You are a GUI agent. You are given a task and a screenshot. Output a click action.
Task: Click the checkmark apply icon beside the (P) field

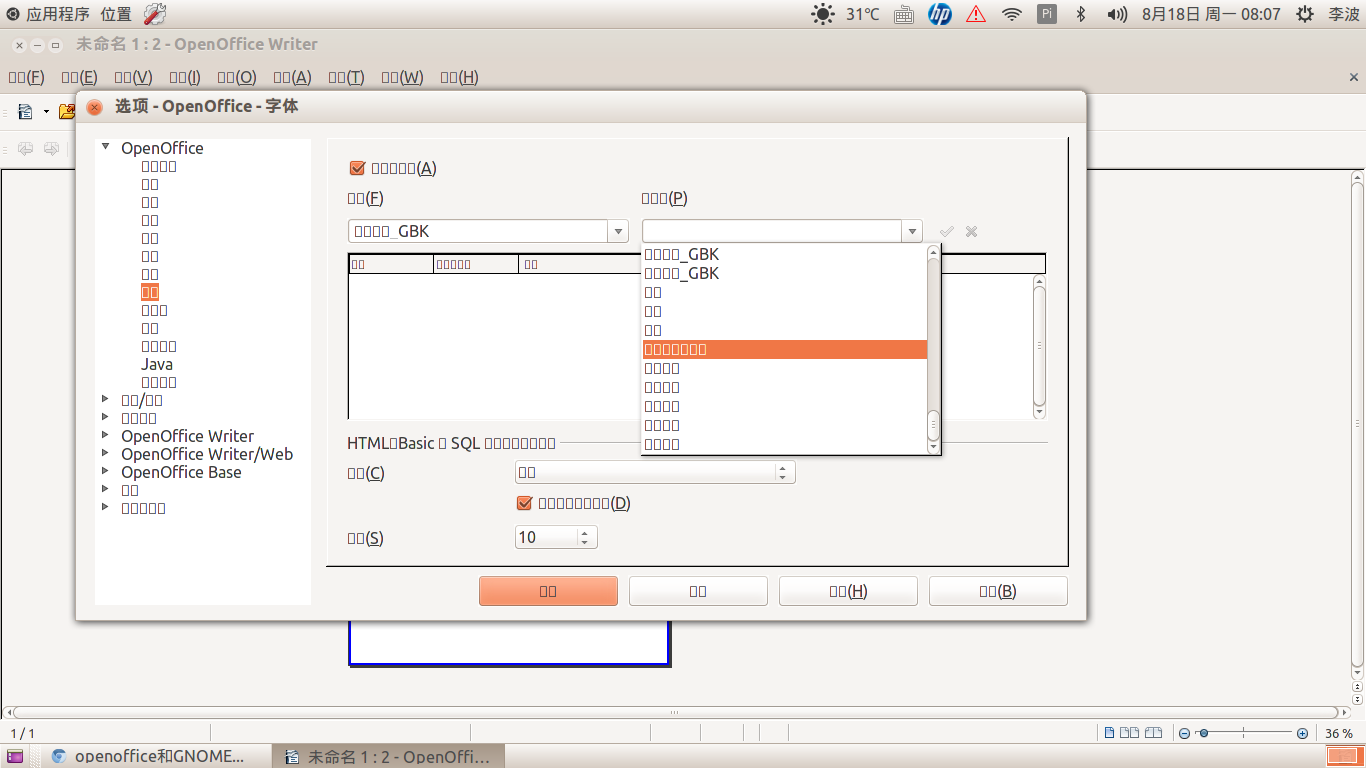point(947,231)
